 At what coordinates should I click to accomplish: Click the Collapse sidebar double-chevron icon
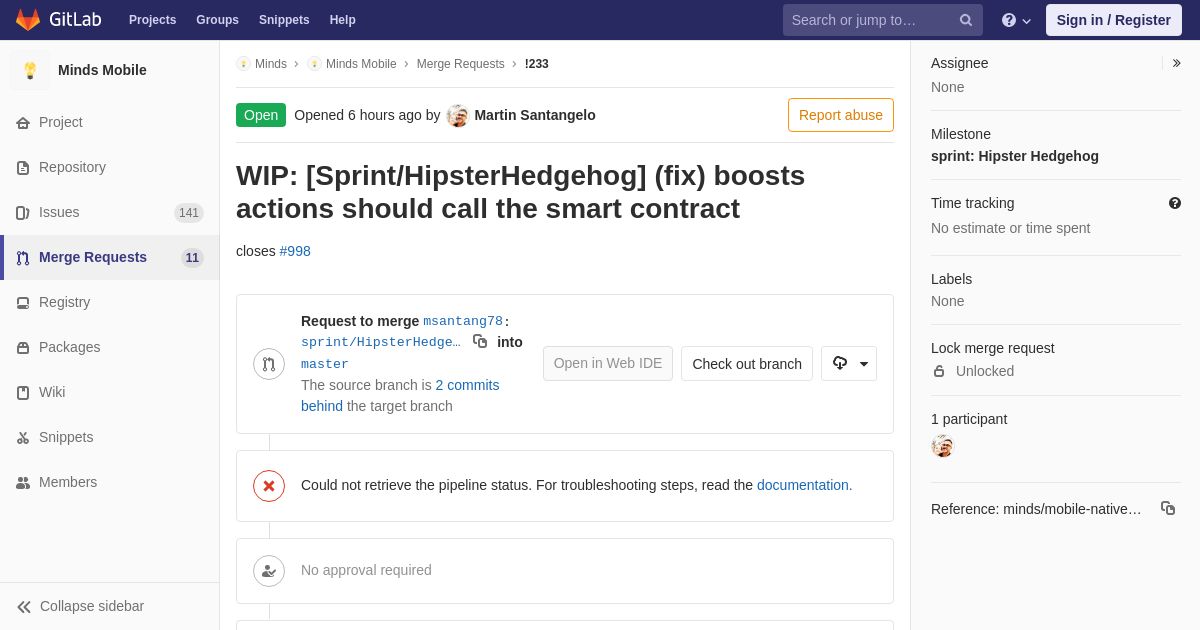(x=24, y=607)
